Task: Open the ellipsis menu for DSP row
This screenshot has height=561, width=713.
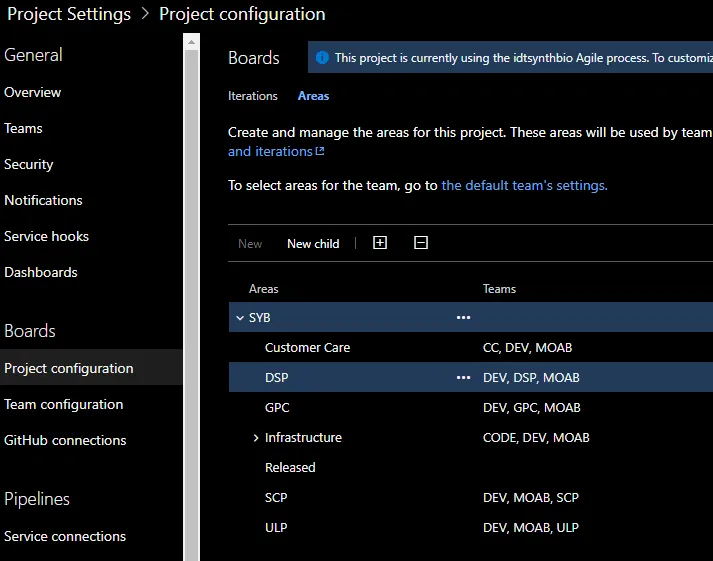Action: 463,378
